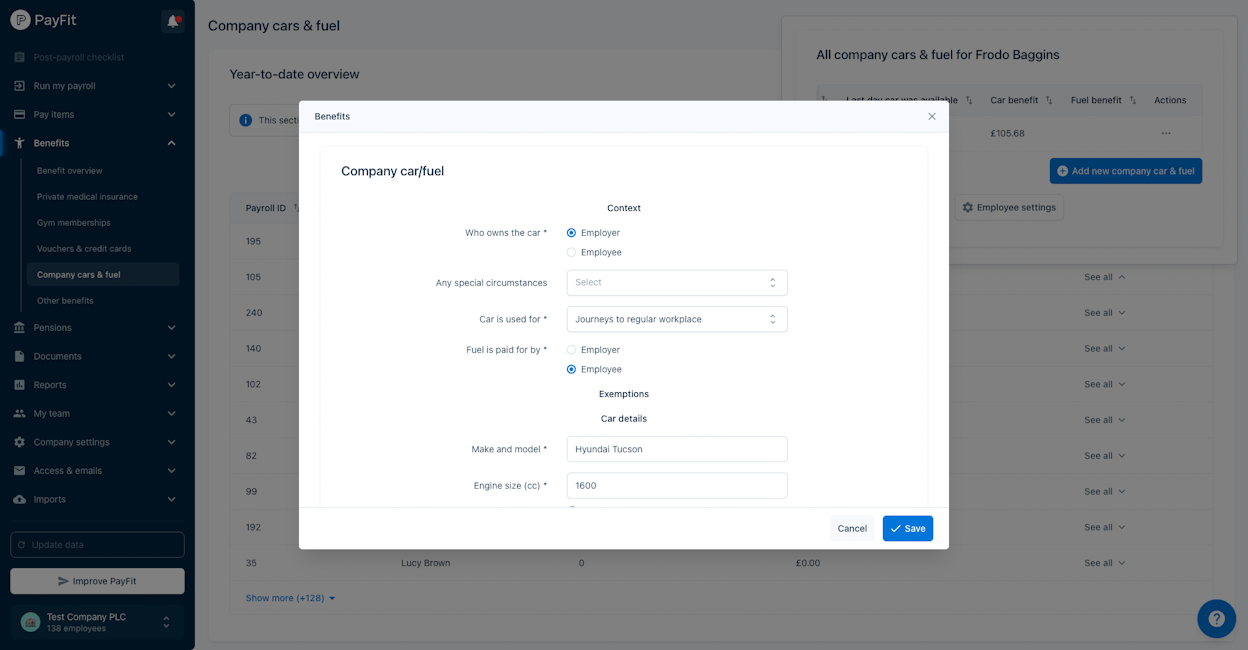Select Employee as car owner
The height and width of the screenshot is (650, 1248).
point(572,253)
